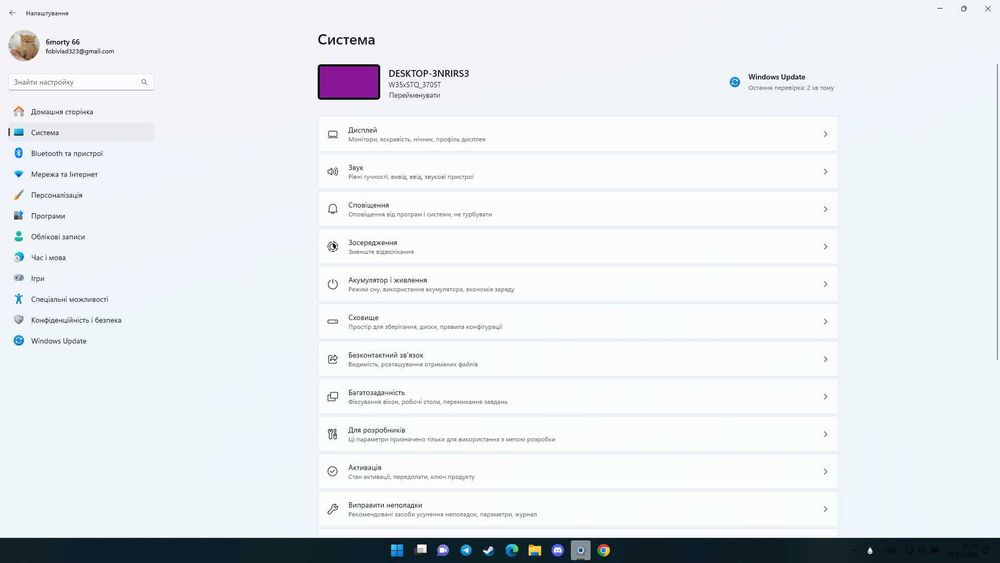
Task: Click the search magnifier icon
Action: point(144,82)
